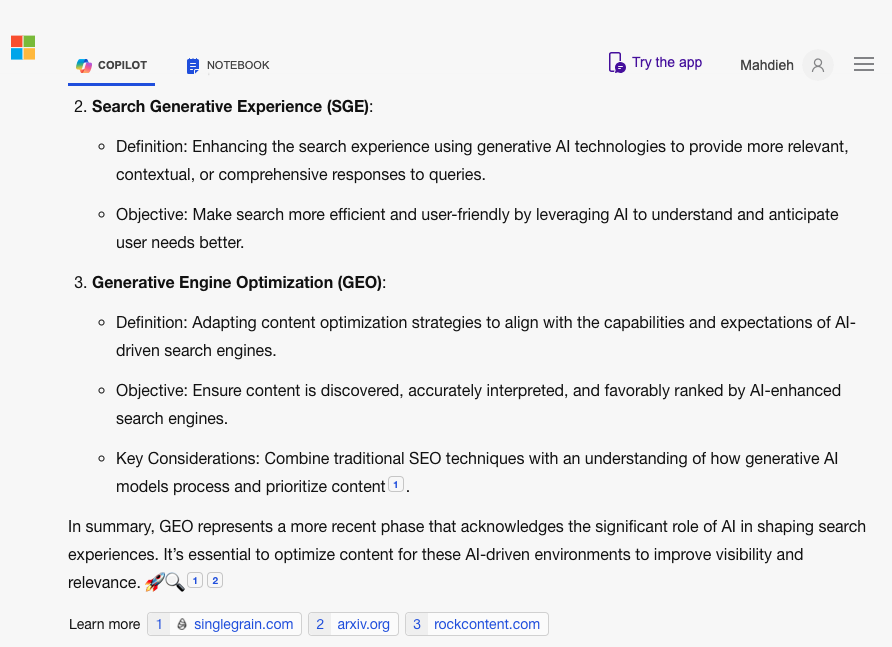Open the rockcontent.com source link
The height and width of the screenshot is (647, 892).
point(487,624)
